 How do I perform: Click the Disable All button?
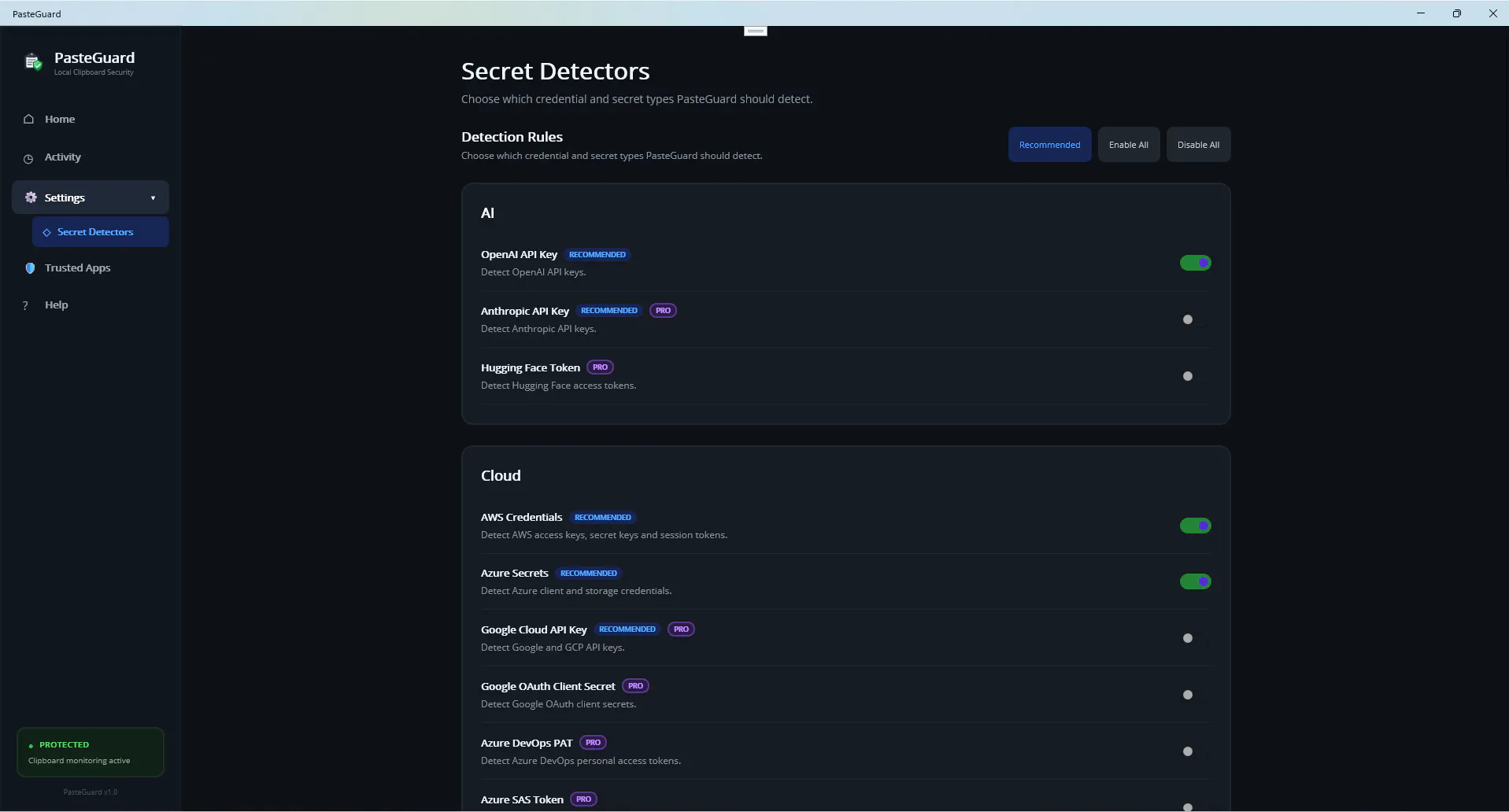tap(1198, 145)
